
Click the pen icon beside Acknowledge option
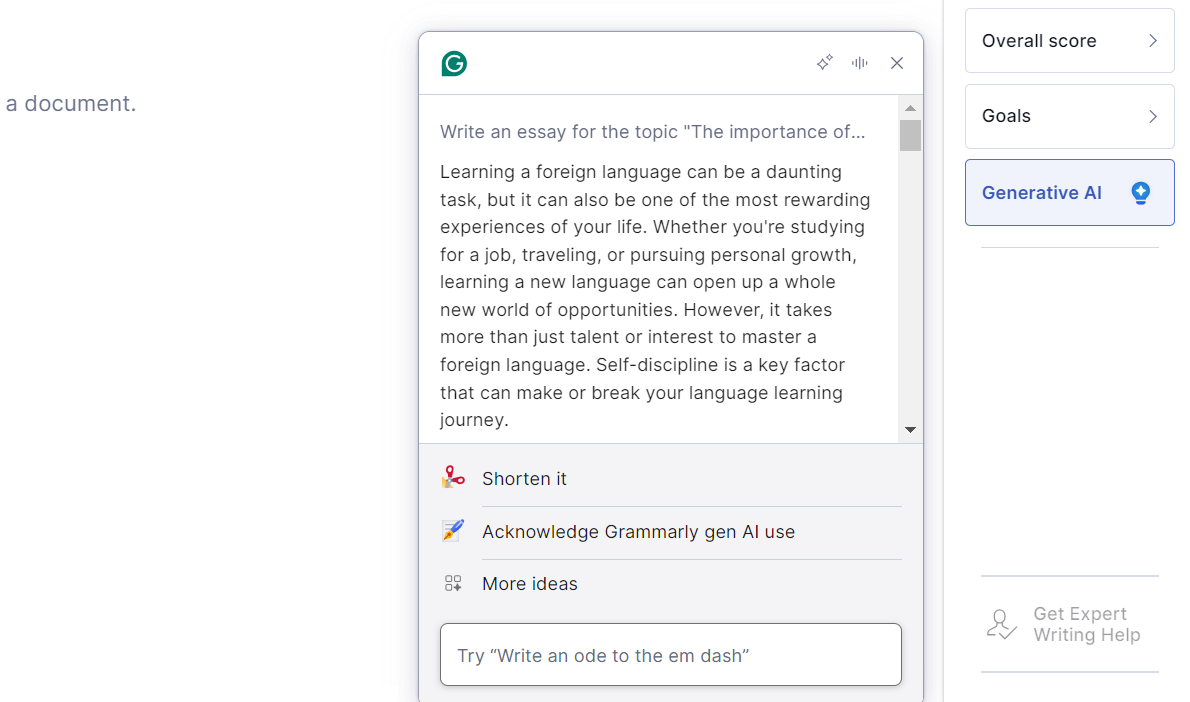(453, 531)
